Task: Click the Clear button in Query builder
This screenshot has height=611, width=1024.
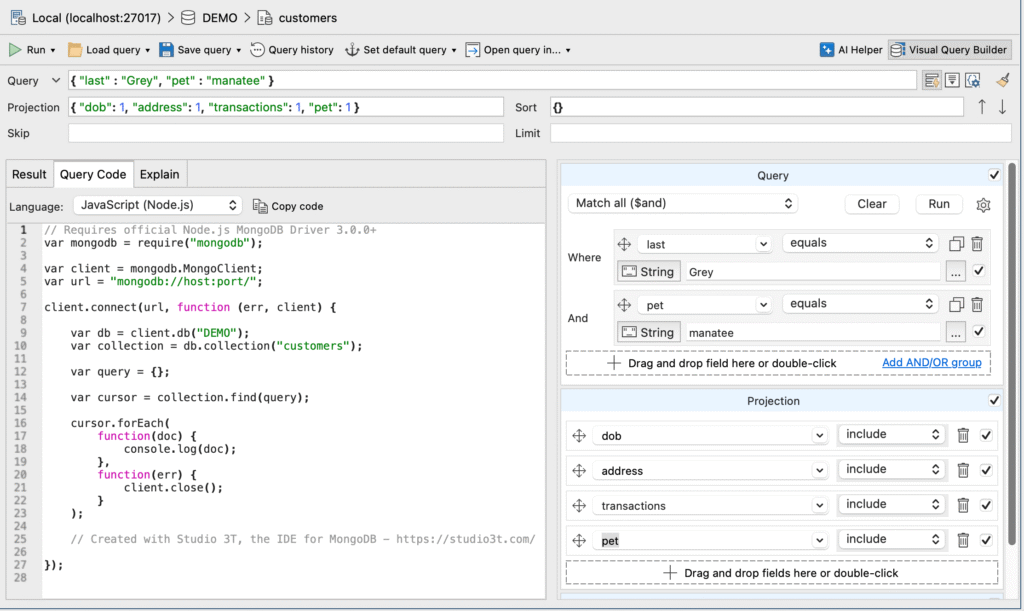Action: click(x=871, y=204)
